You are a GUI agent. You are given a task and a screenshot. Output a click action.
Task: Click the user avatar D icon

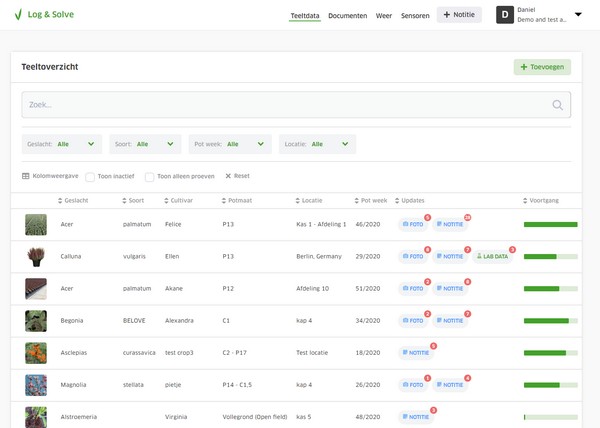pyautogui.click(x=505, y=15)
